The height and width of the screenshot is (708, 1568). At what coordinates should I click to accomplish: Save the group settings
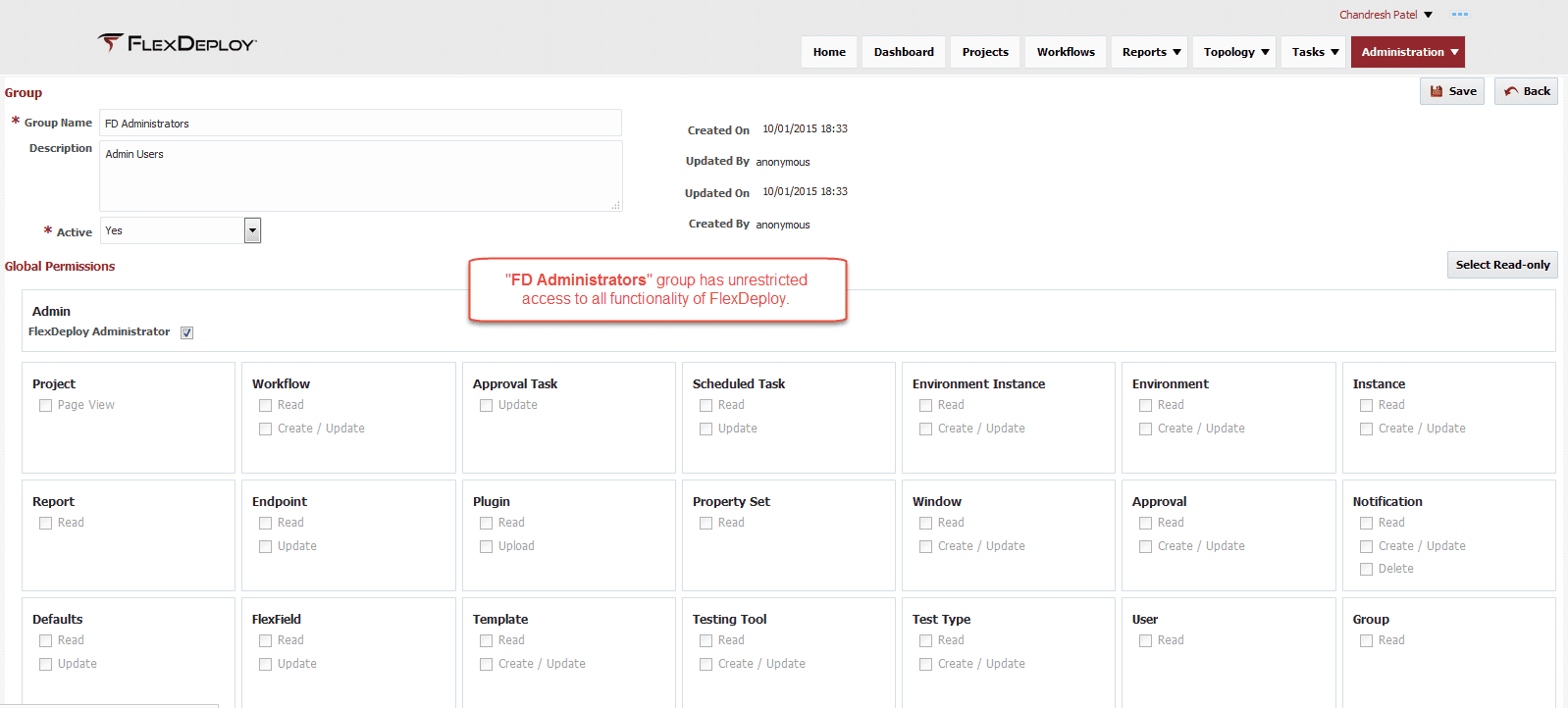(1452, 91)
